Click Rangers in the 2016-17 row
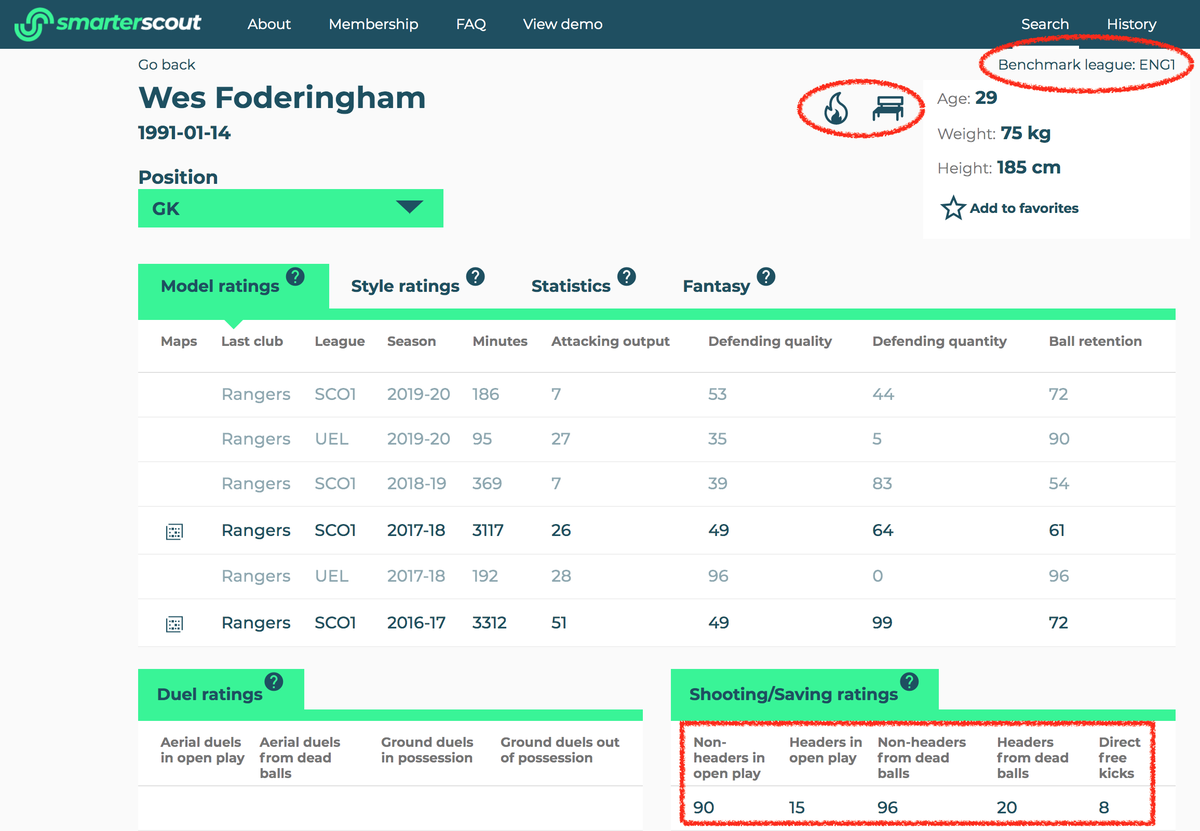The image size is (1200, 831). [256, 623]
